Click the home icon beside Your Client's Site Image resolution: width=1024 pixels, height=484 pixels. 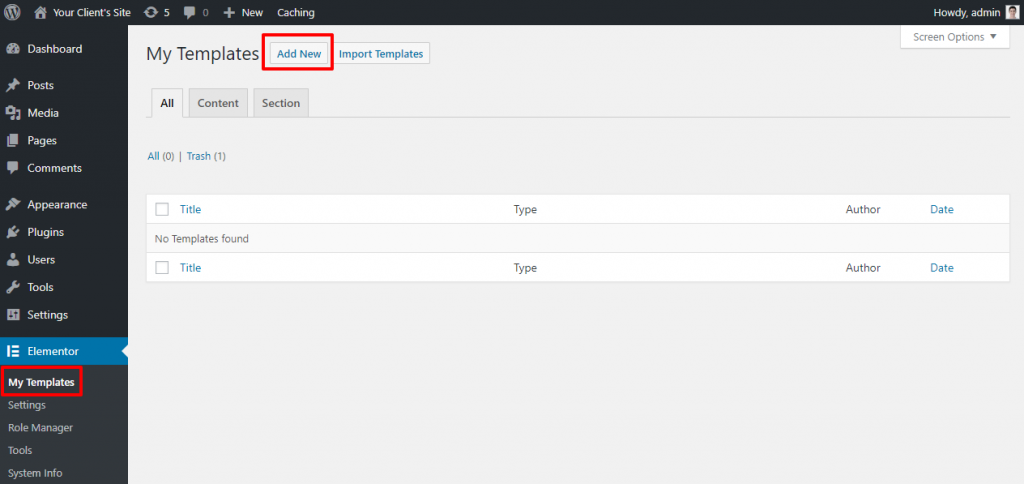click(40, 12)
